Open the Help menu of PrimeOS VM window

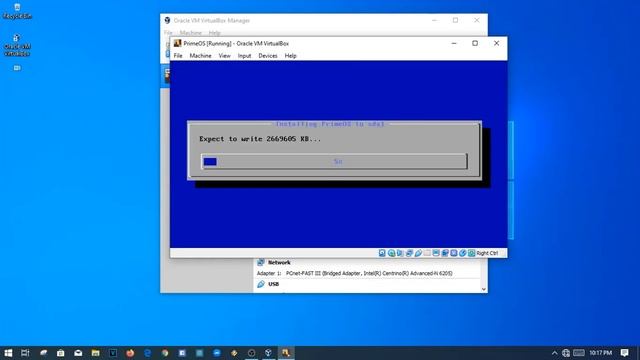[x=290, y=56]
